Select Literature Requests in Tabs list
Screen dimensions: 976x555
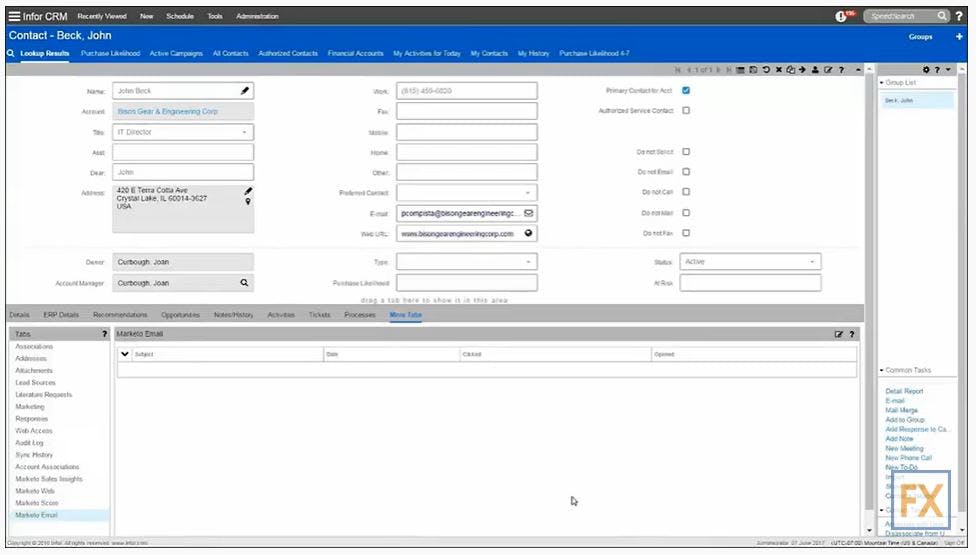(x=44, y=394)
